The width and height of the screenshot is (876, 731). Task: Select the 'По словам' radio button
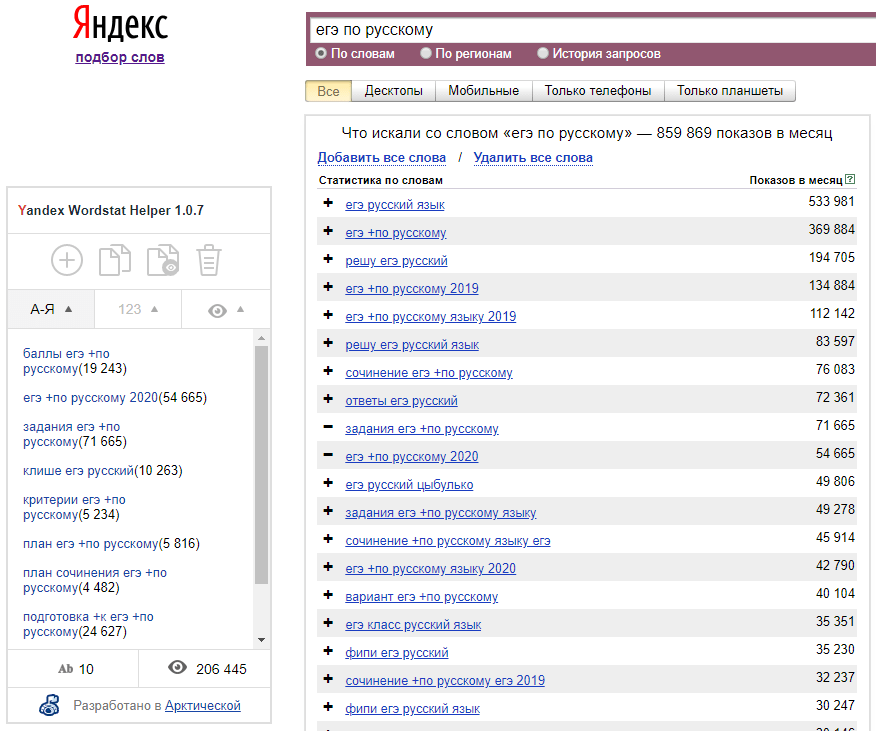pos(322,54)
